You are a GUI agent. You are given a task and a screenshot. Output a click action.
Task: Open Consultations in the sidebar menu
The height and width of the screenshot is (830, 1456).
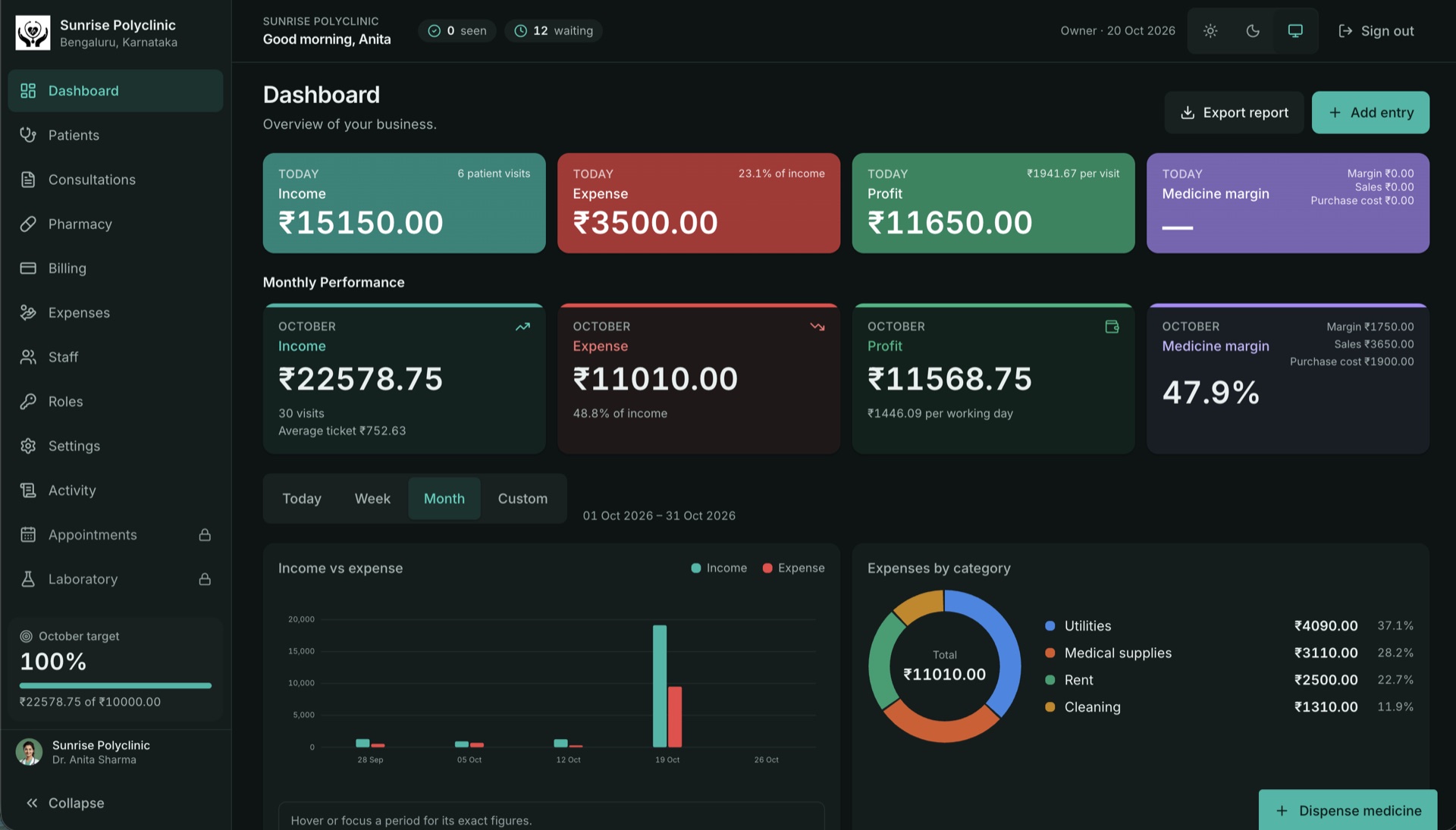pyautogui.click(x=115, y=180)
